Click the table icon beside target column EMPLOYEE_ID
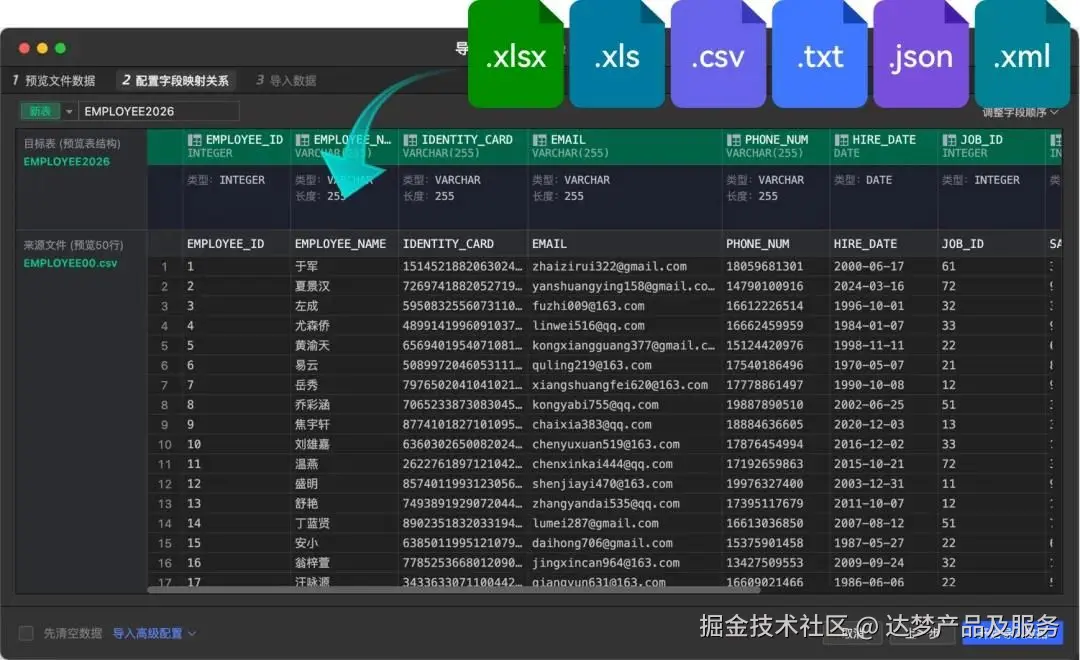Image resolution: width=1080 pixels, height=660 pixels. [194, 140]
